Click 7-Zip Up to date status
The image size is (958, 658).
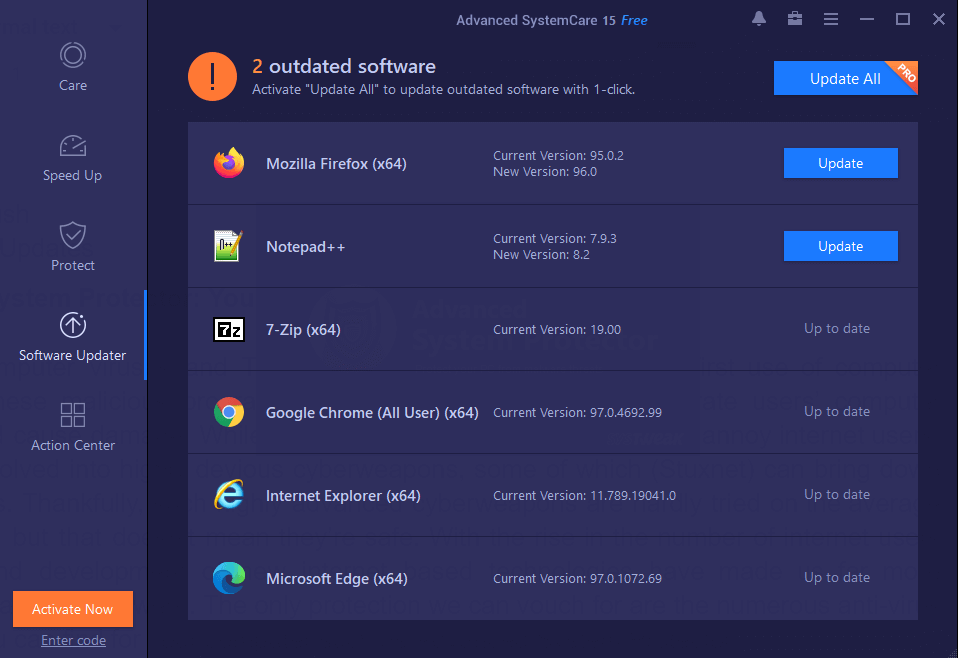(x=837, y=329)
